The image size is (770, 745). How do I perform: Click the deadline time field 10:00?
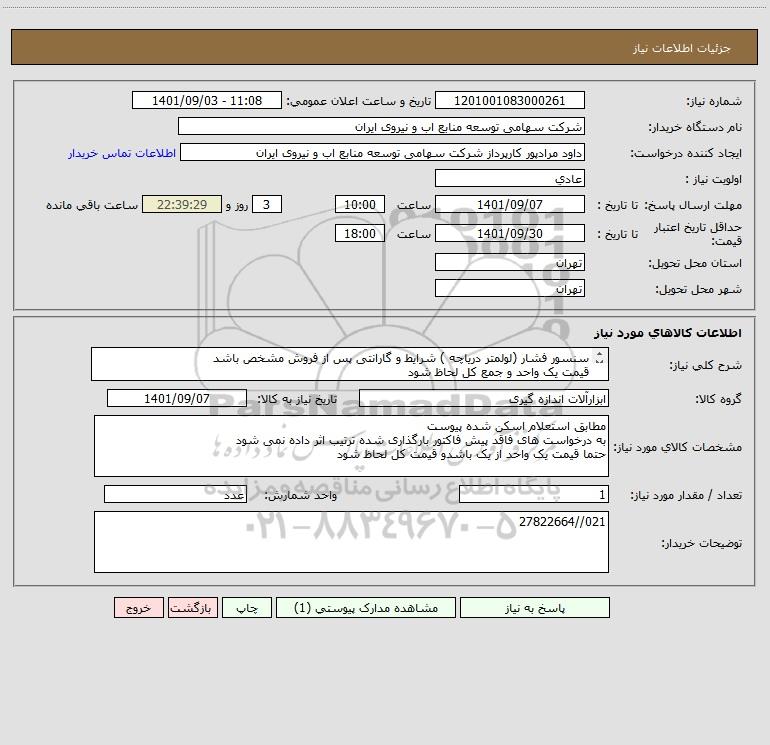click(x=359, y=204)
